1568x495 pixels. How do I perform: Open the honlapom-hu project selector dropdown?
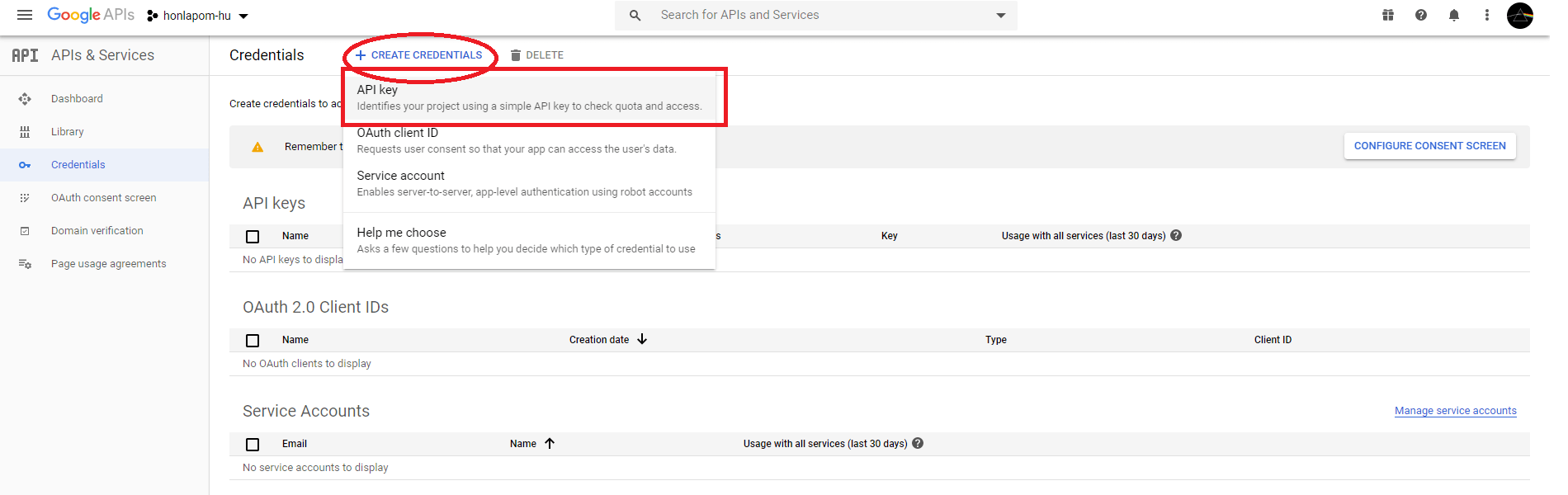pos(198,16)
